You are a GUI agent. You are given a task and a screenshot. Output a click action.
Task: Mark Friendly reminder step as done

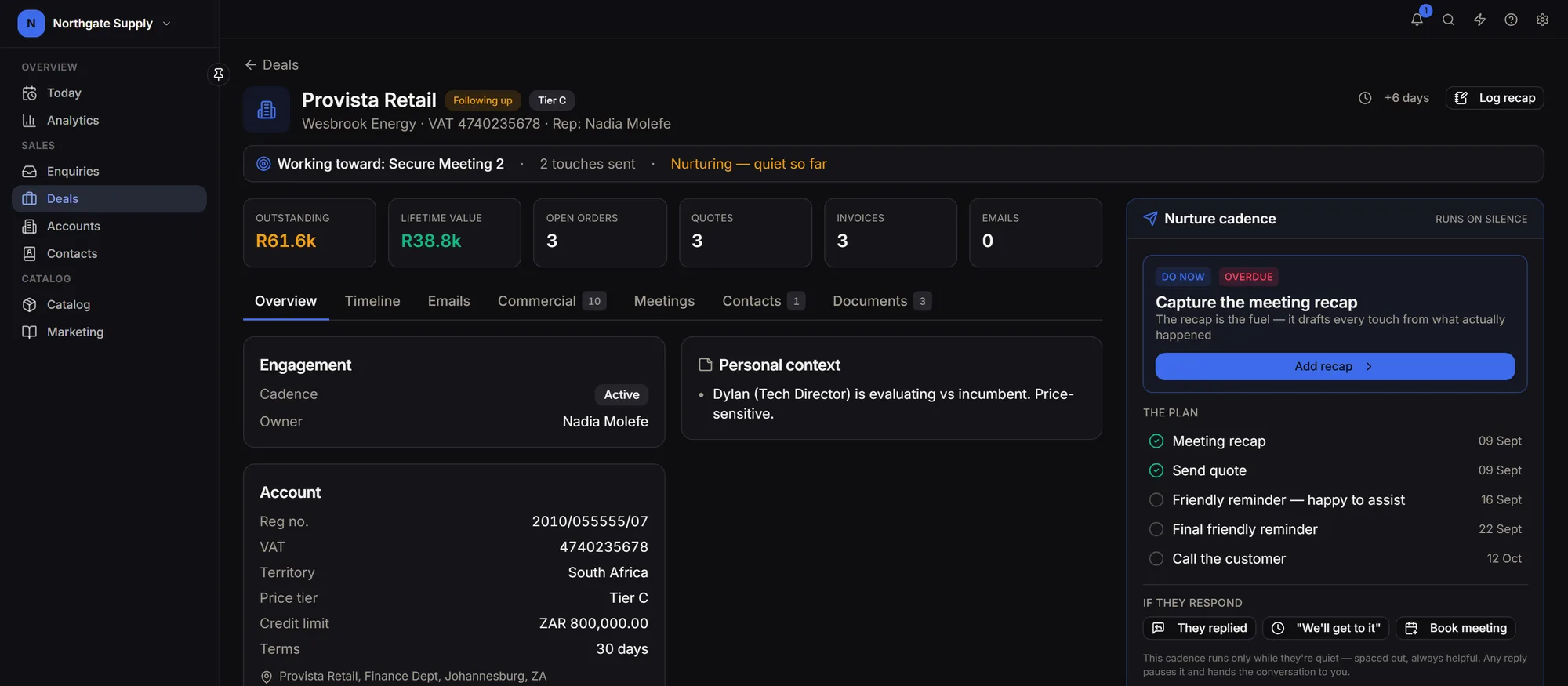click(x=1156, y=500)
